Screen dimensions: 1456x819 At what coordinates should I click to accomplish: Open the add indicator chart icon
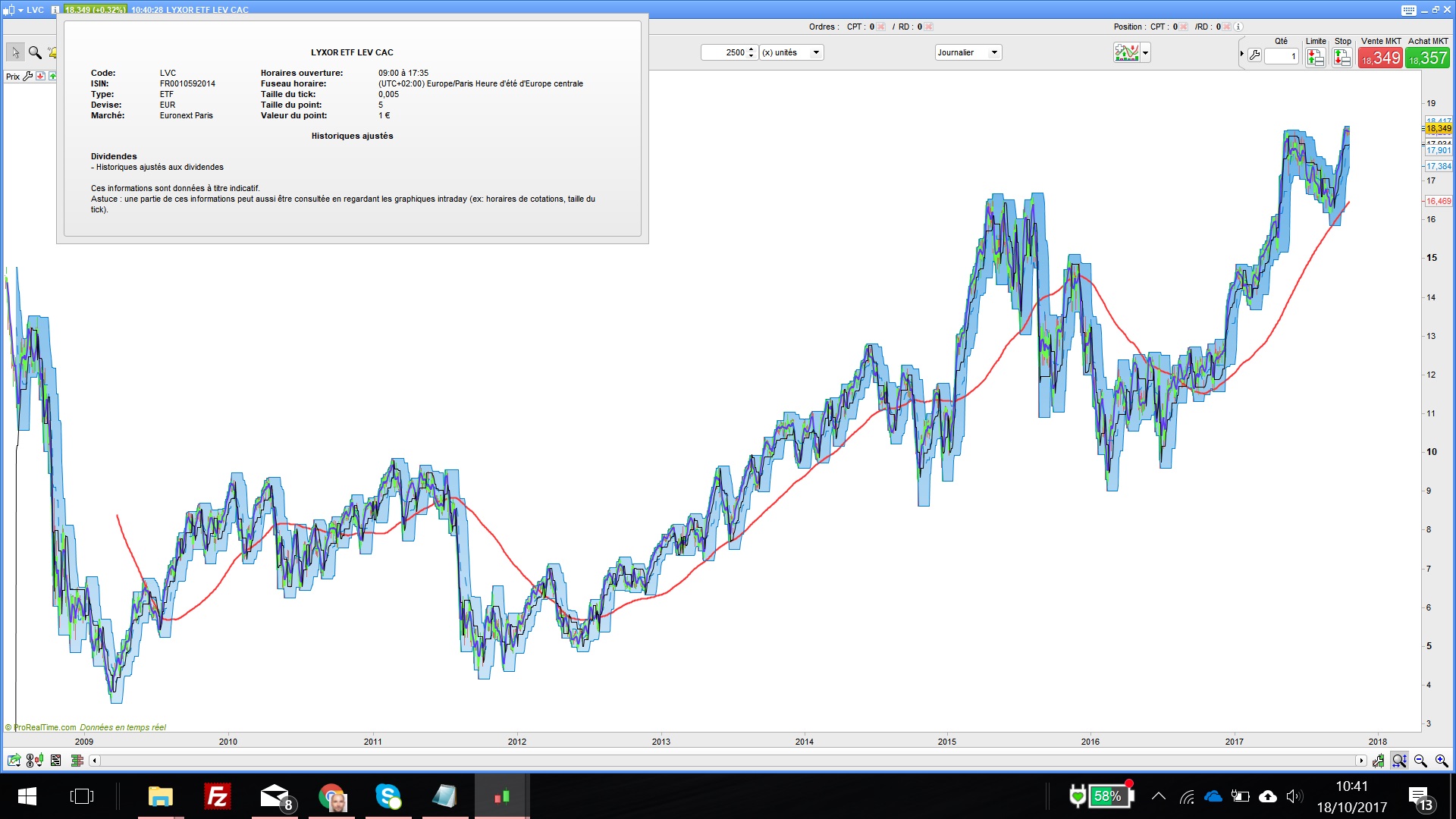click(1126, 52)
